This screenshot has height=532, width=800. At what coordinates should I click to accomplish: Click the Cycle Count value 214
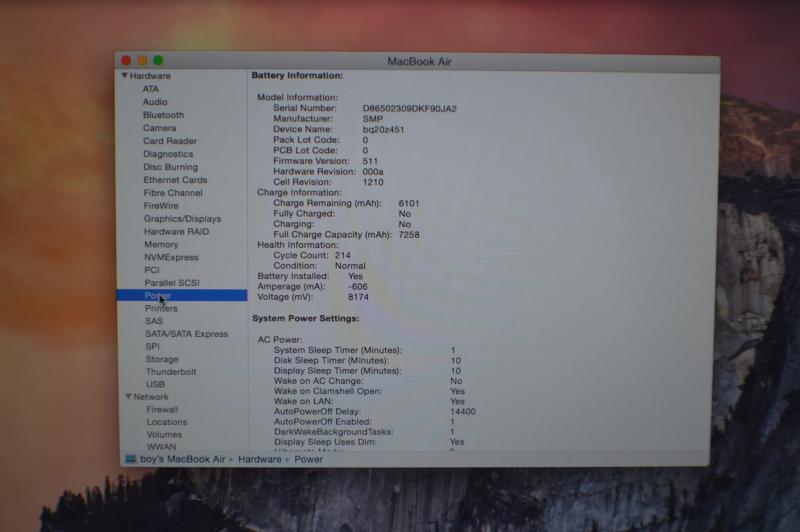[342, 255]
